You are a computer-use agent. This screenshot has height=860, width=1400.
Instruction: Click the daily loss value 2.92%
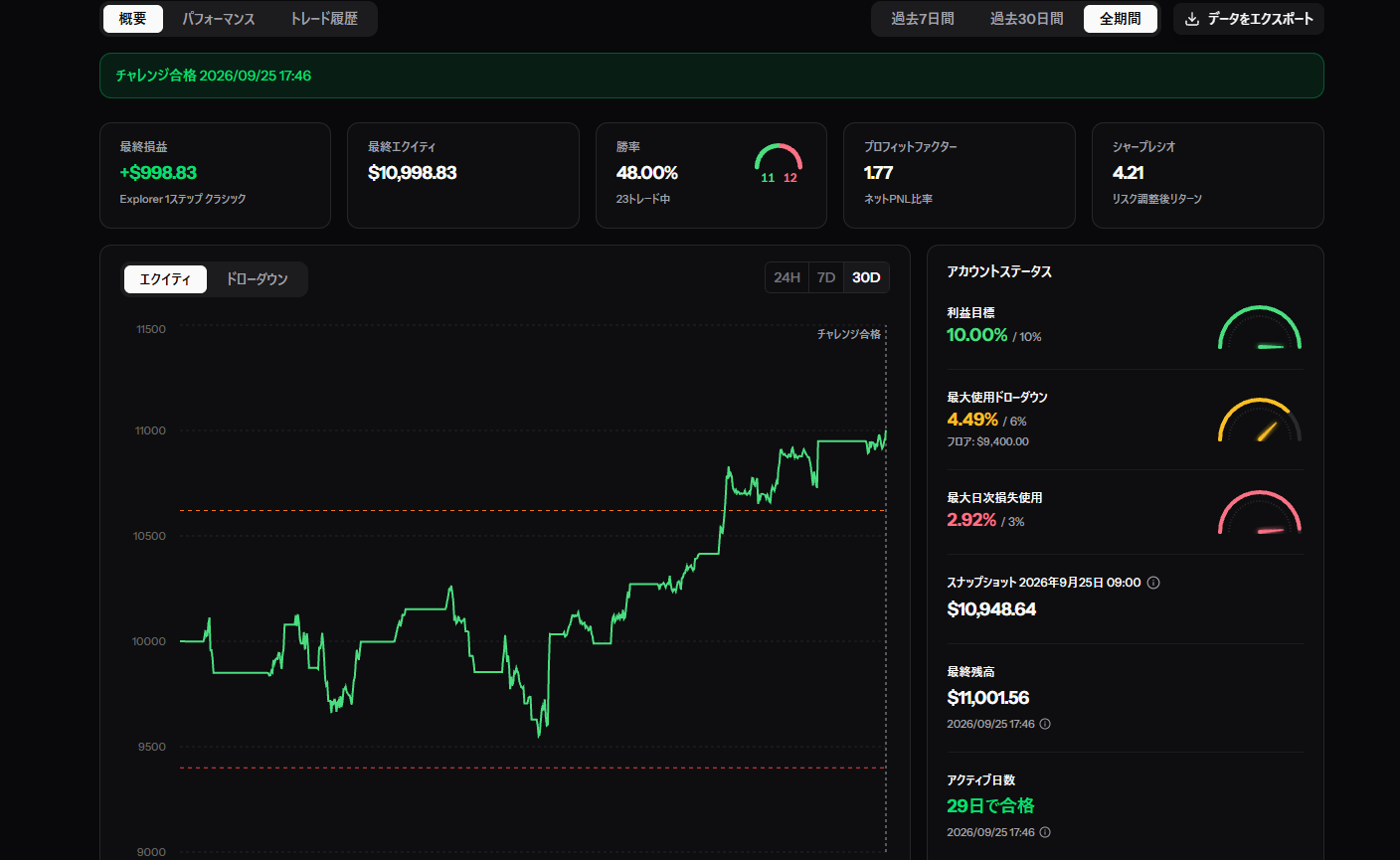(971, 520)
